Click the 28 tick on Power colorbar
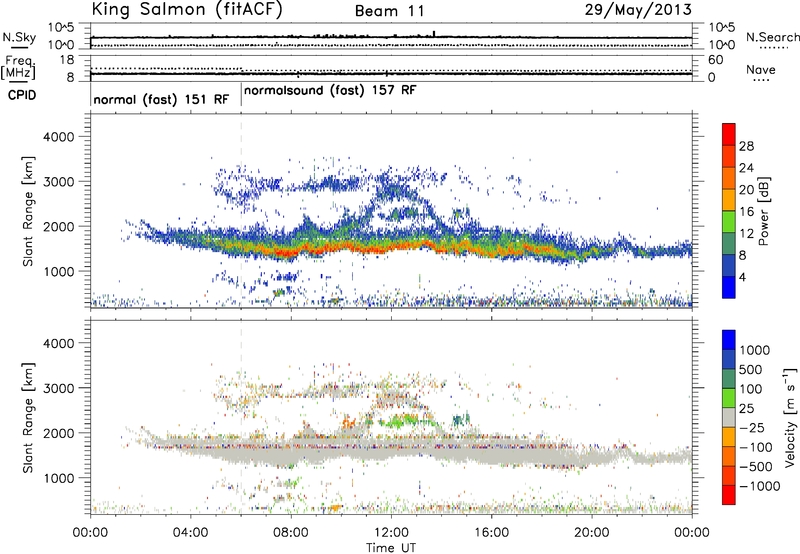This screenshot has width=800, height=554. tap(746, 146)
